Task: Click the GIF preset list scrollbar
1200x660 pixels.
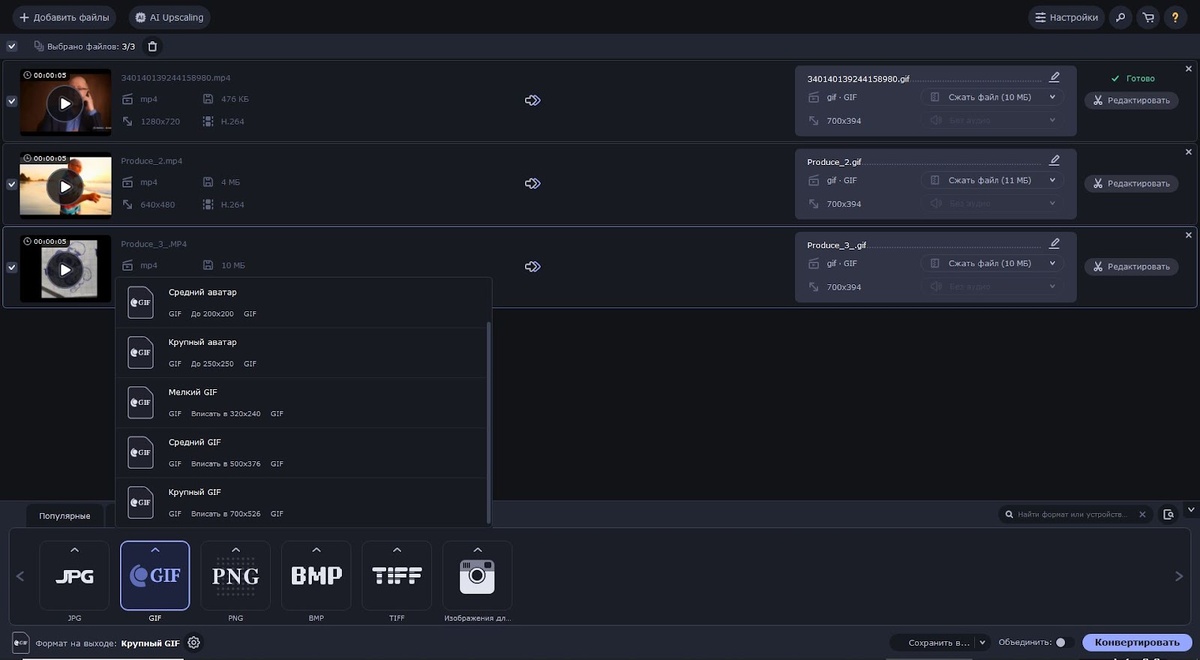Action: [x=489, y=422]
